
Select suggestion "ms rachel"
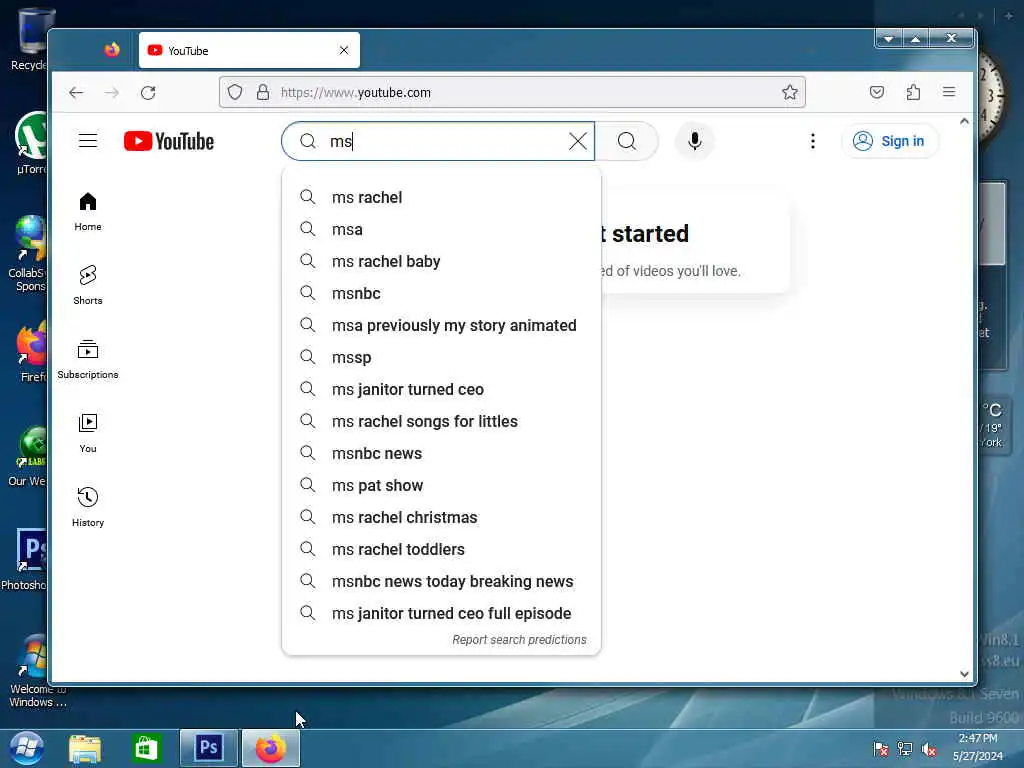click(441, 197)
